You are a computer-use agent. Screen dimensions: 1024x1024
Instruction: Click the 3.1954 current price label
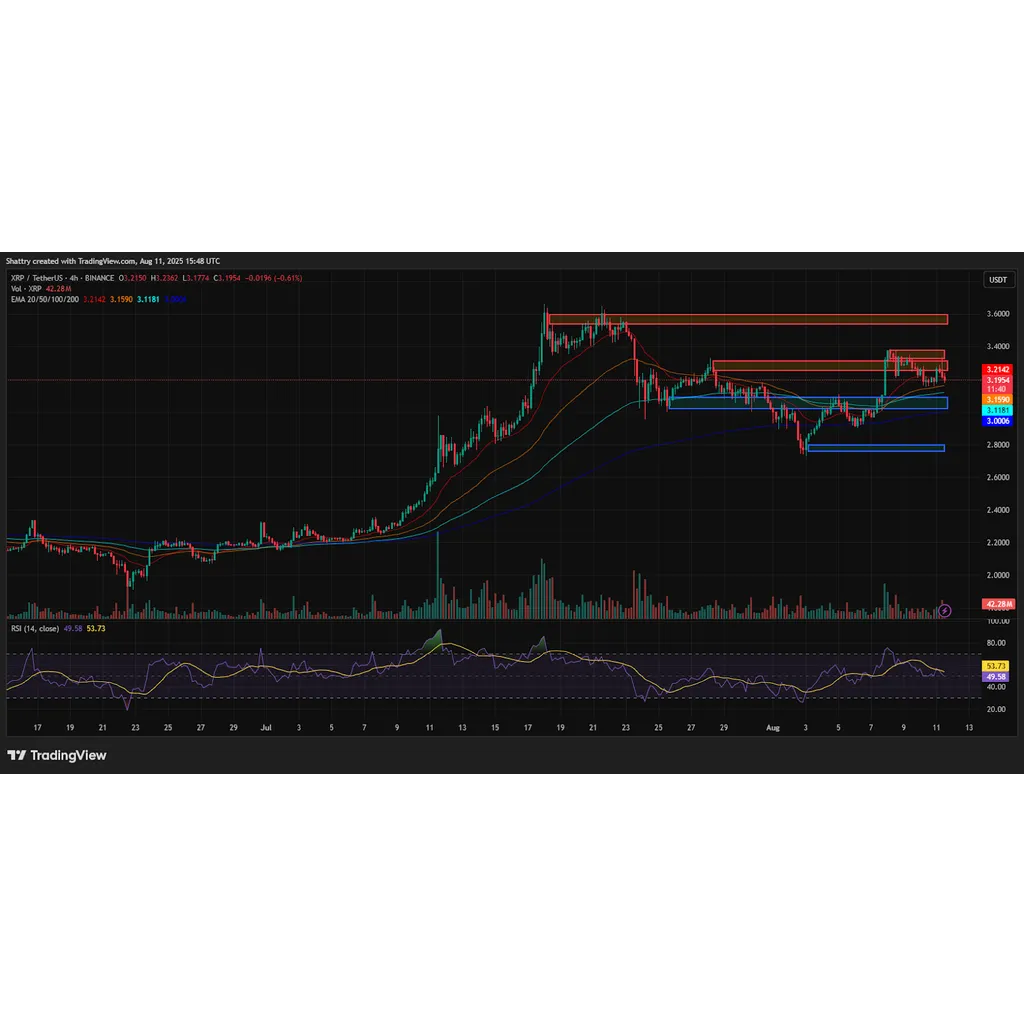tap(997, 380)
